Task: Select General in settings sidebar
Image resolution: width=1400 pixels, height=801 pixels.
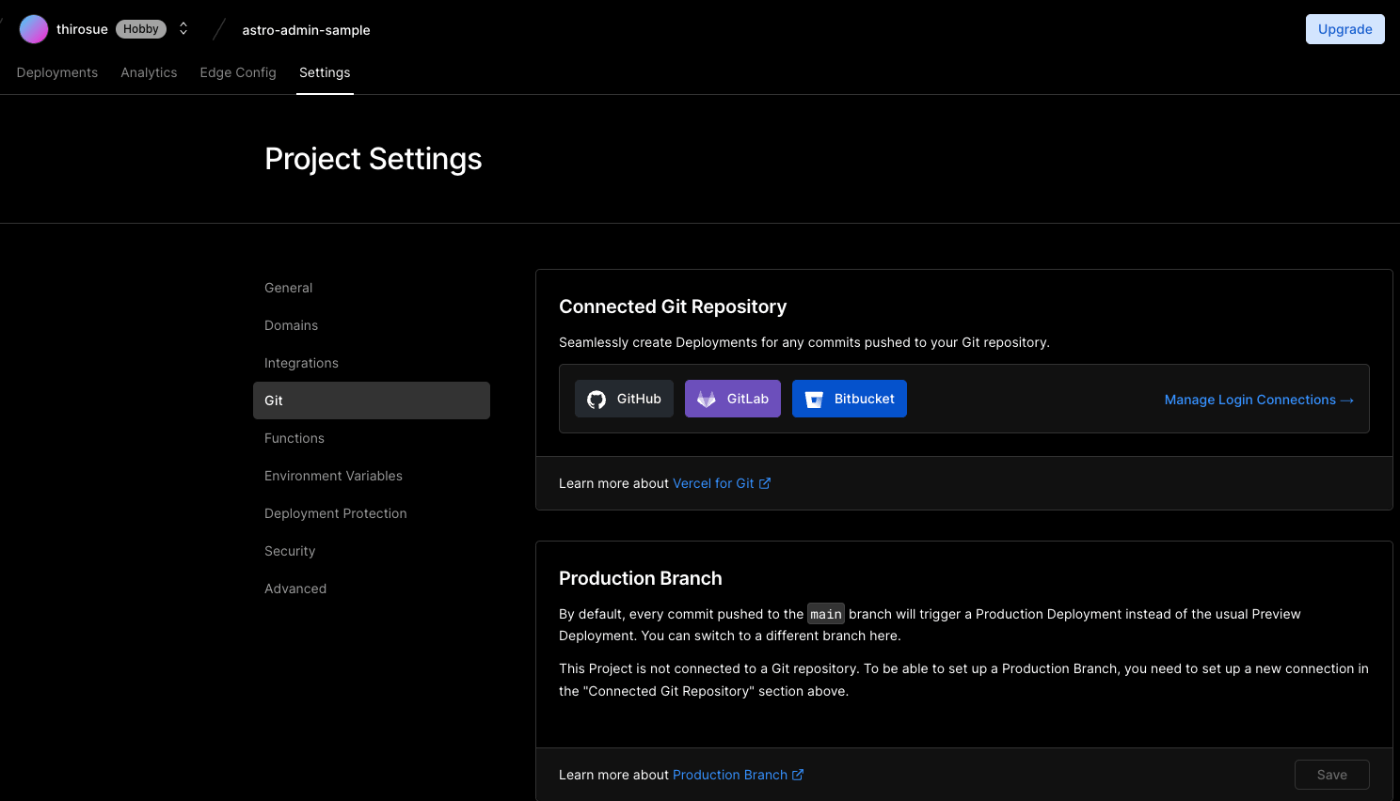Action: [288, 288]
